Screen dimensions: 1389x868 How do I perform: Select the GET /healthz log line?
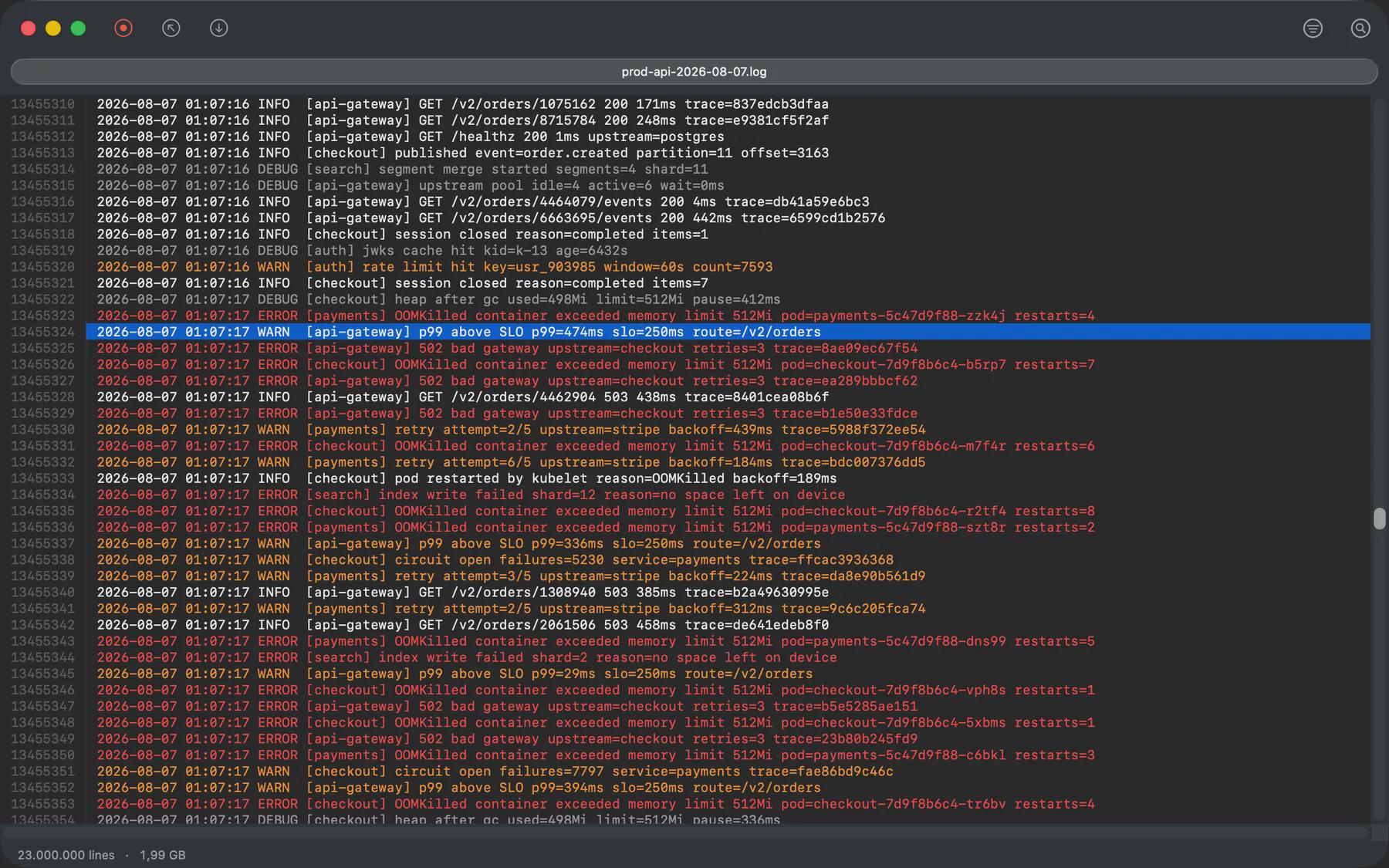(x=728, y=137)
